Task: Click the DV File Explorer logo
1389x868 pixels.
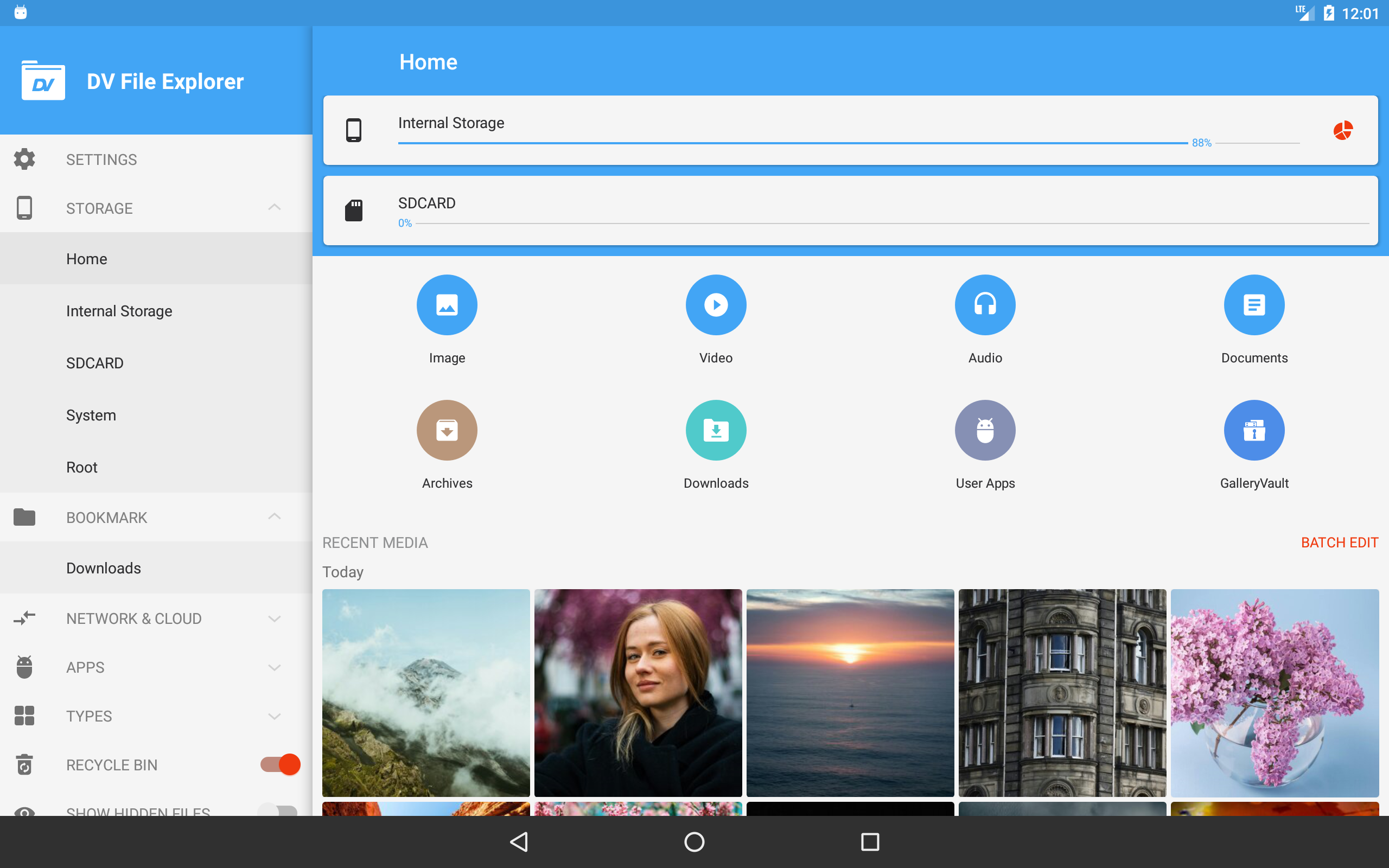Action: 43,80
